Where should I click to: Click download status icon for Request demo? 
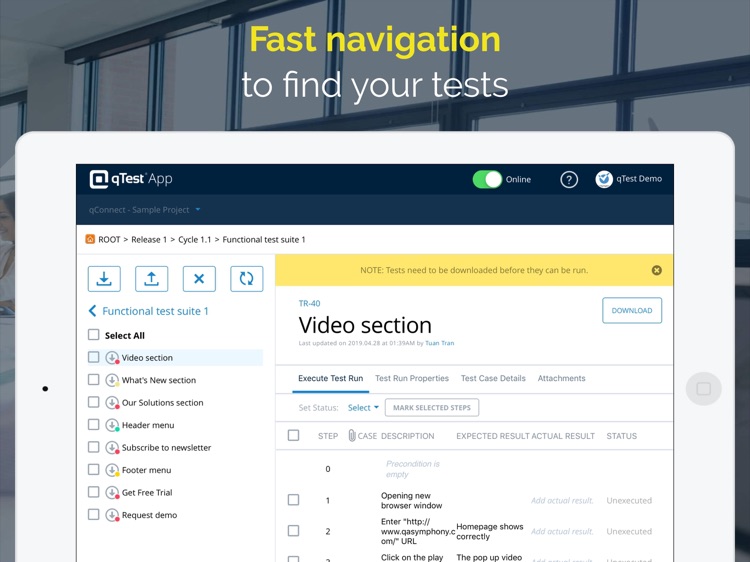112,515
